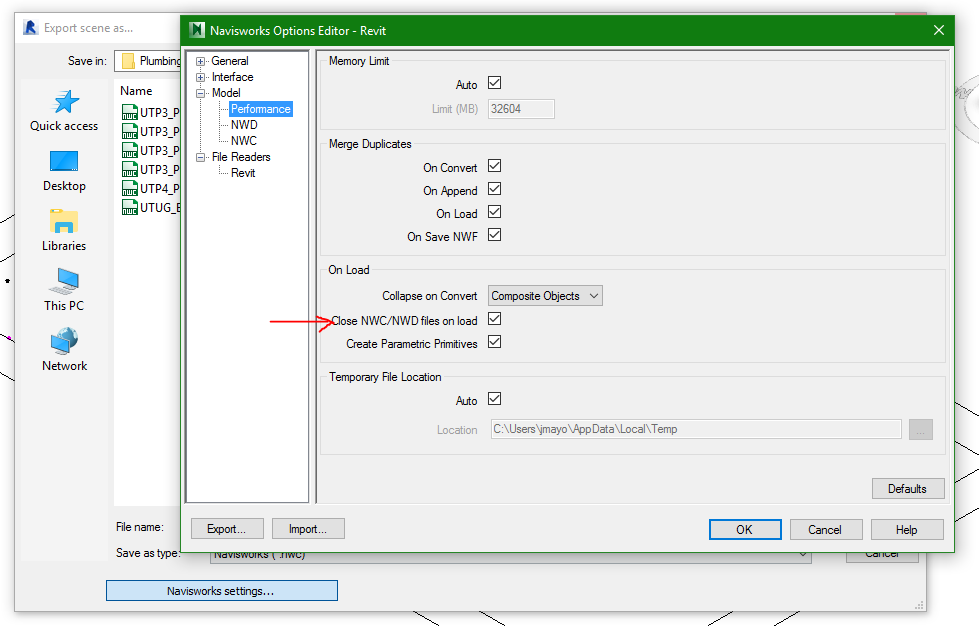Viewport: 979px width, 626px height.
Task: Open Libraries folder icon
Action: coord(64,222)
